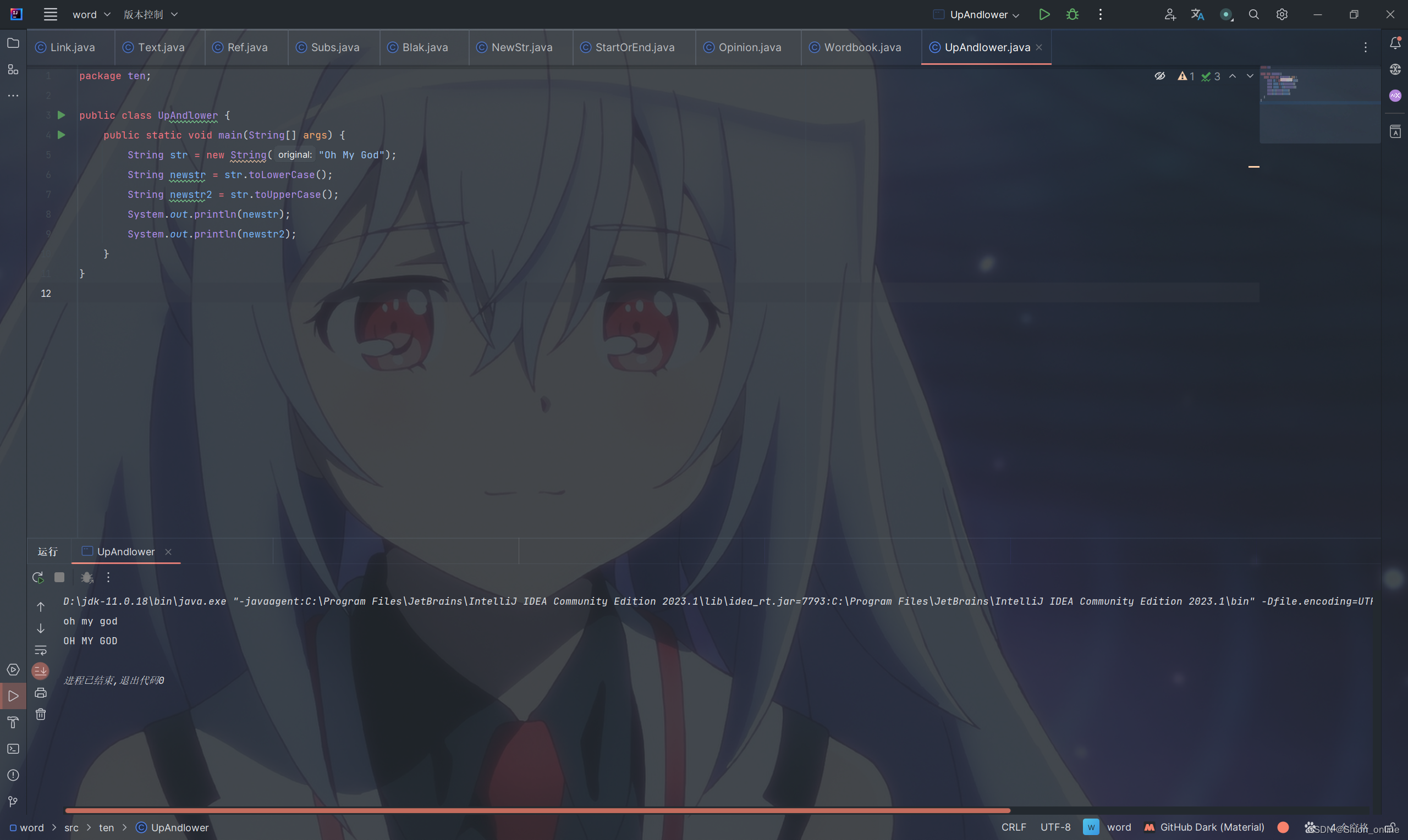Image resolution: width=1408 pixels, height=840 pixels.
Task: Click the 1 warning indicator
Action: pos(1186,76)
